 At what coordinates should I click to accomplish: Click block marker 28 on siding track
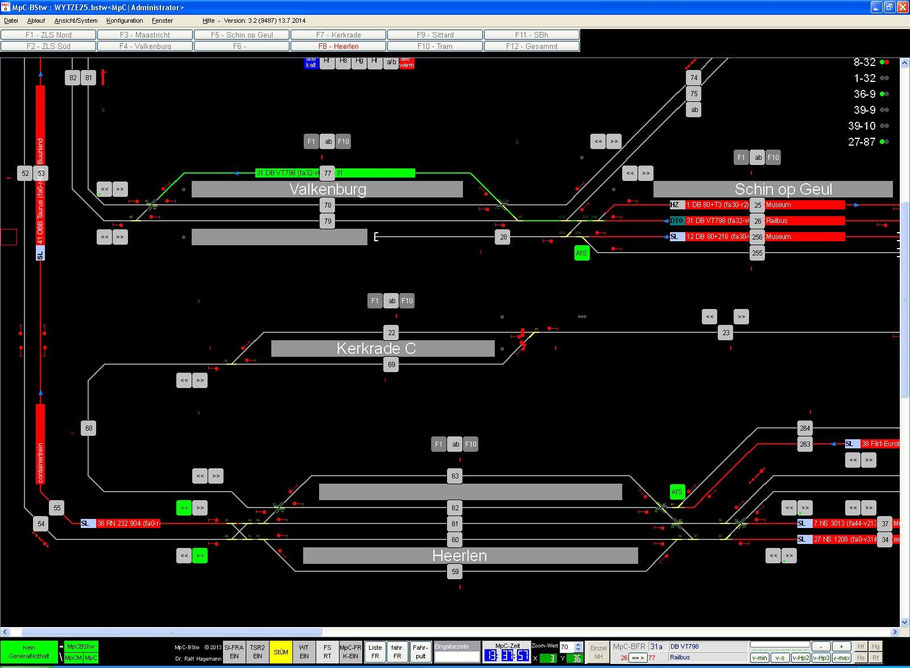point(503,237)
